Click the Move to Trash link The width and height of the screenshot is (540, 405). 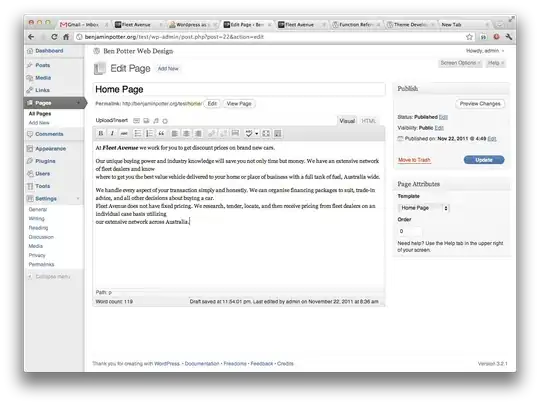click(414, 160)
